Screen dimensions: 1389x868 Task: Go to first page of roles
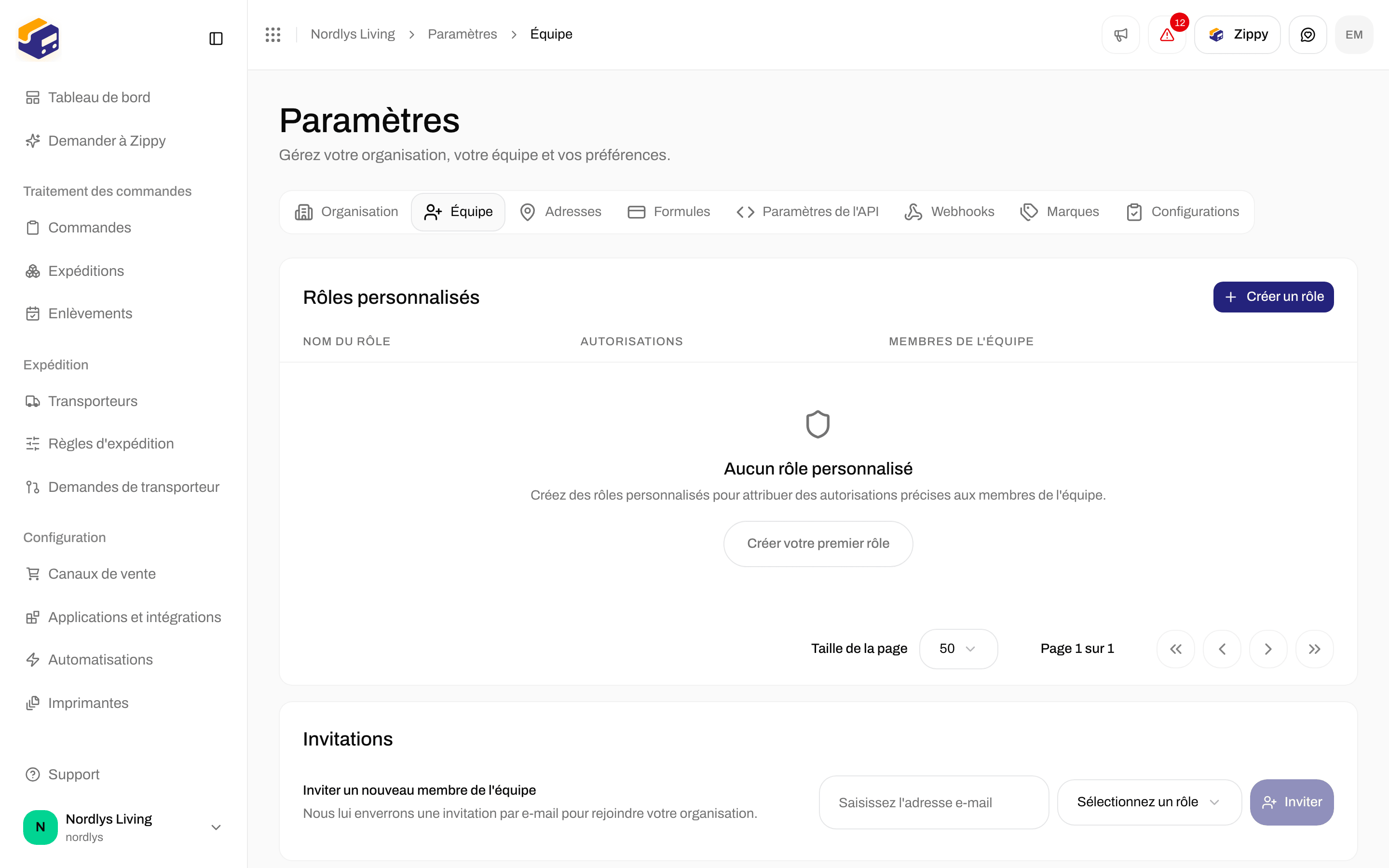[x=1175, y=649]
